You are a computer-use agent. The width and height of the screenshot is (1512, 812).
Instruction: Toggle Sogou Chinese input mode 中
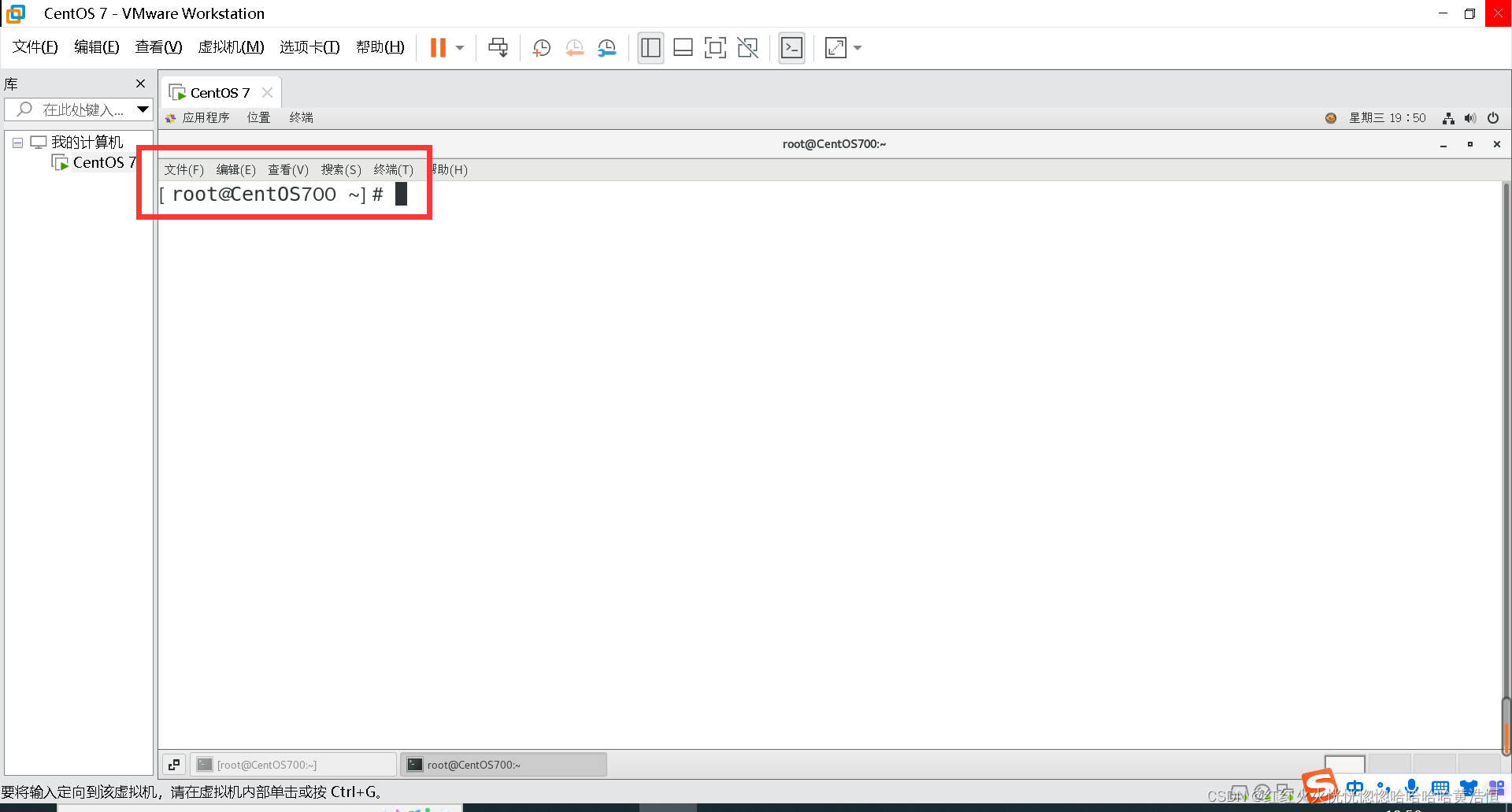point(1355,788)
